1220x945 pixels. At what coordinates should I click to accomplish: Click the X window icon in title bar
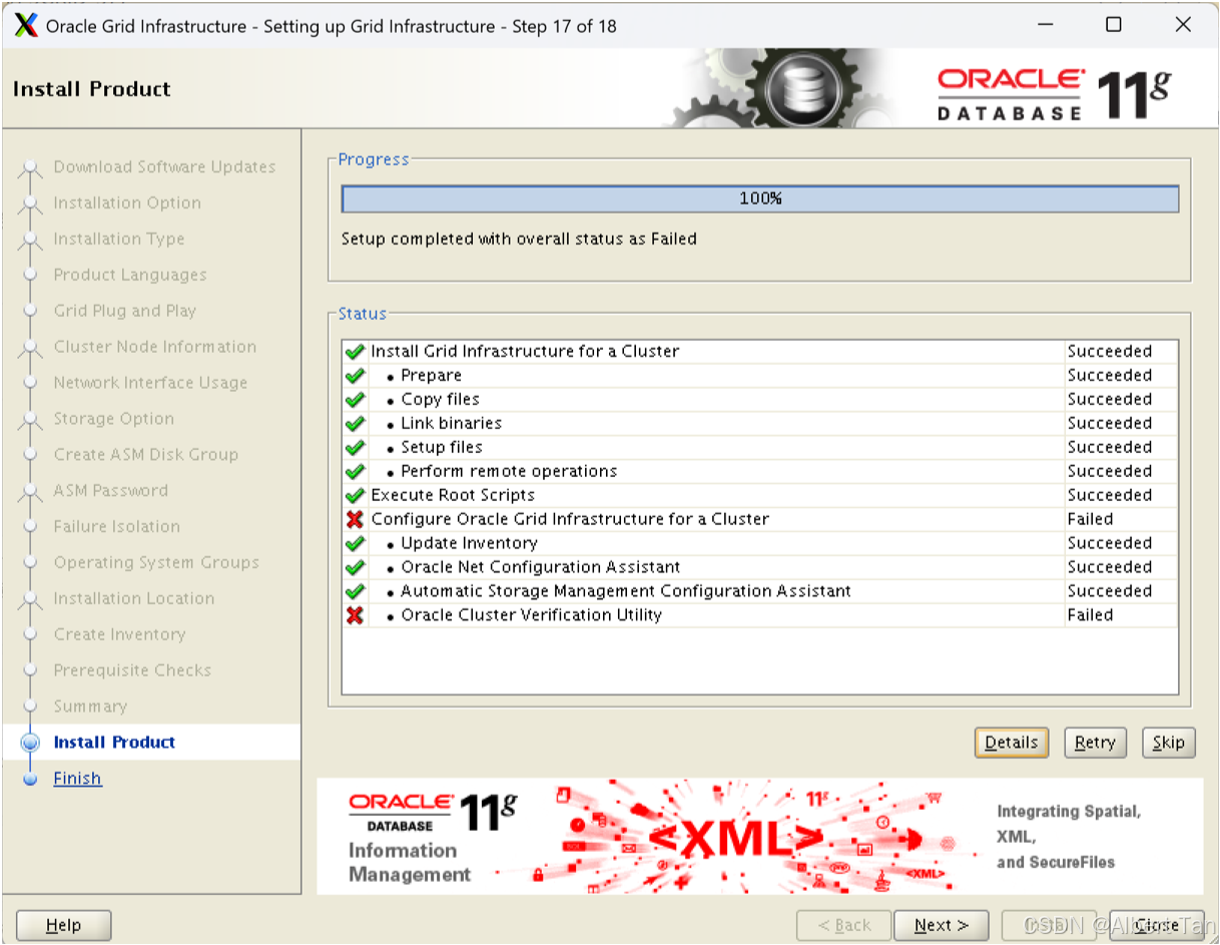27,25
